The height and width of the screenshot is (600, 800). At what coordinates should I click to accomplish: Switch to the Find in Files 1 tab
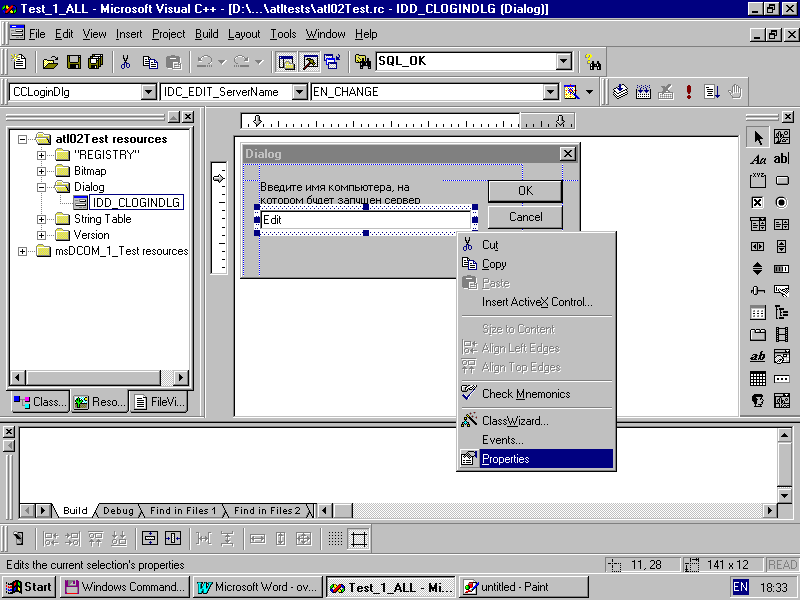tap(183, 511)
